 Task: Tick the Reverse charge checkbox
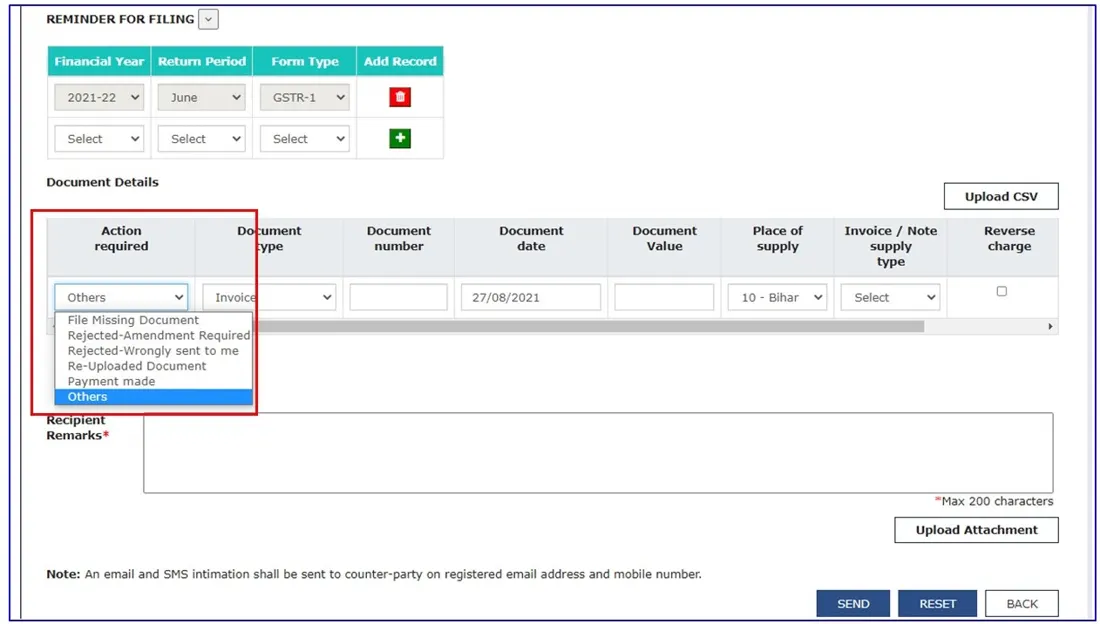[x=1002, y=291]
